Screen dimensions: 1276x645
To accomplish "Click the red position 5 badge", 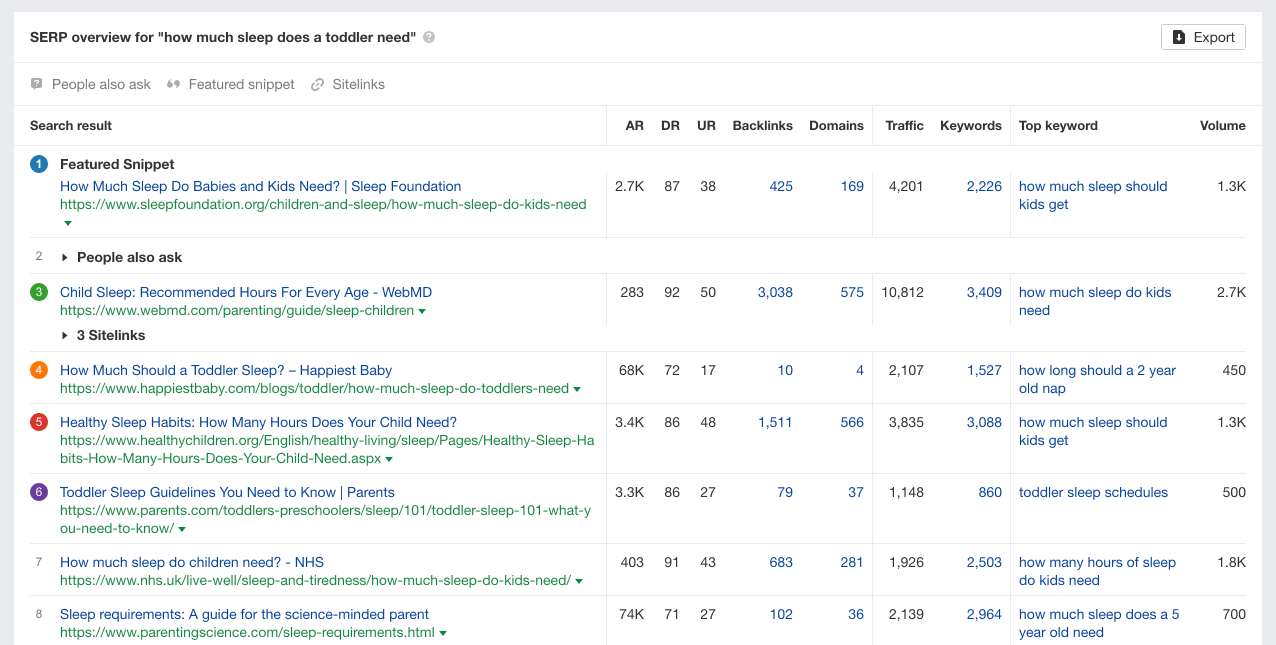I will coord(38,422).
